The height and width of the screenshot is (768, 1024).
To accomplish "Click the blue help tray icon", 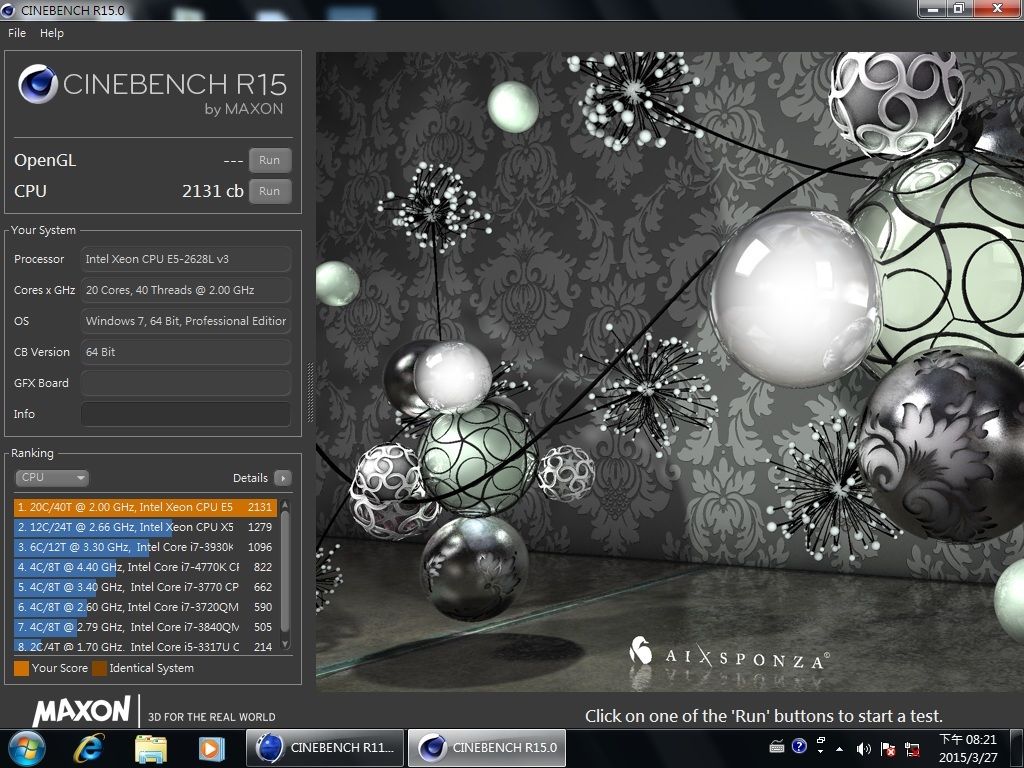I will [x=799, y=746].
